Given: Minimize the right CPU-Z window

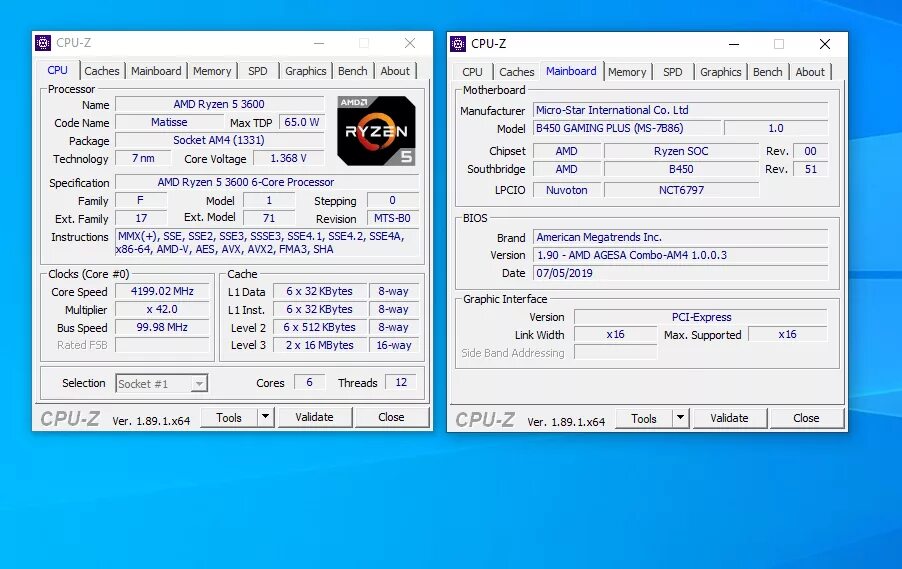Looking at the screenshot, I should [x=734, y=44].
